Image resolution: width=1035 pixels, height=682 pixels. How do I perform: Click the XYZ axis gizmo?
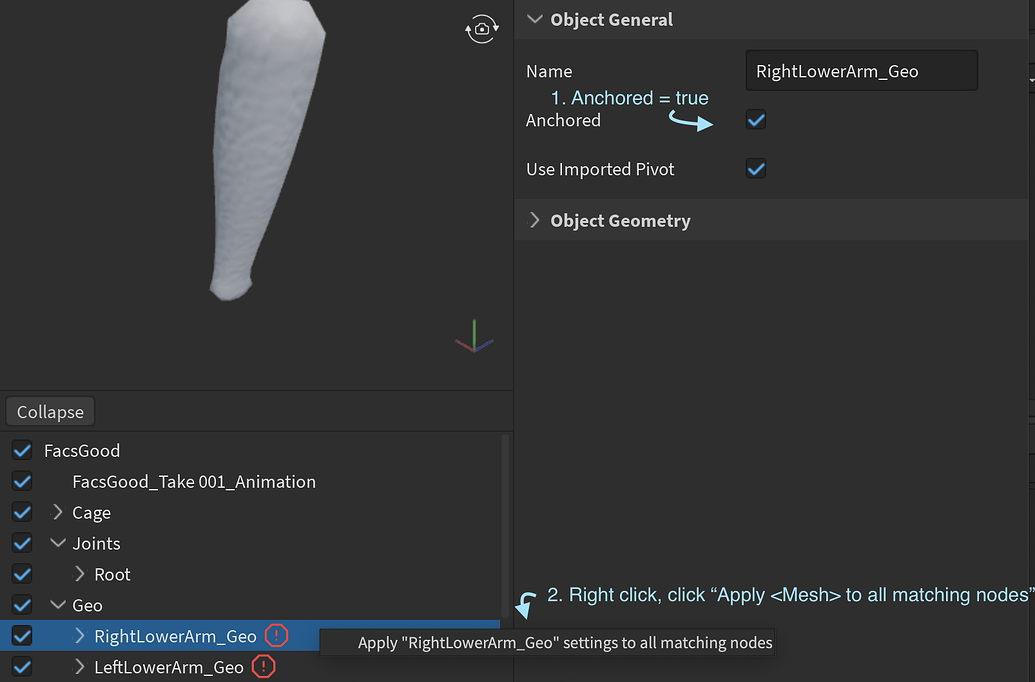474,337
